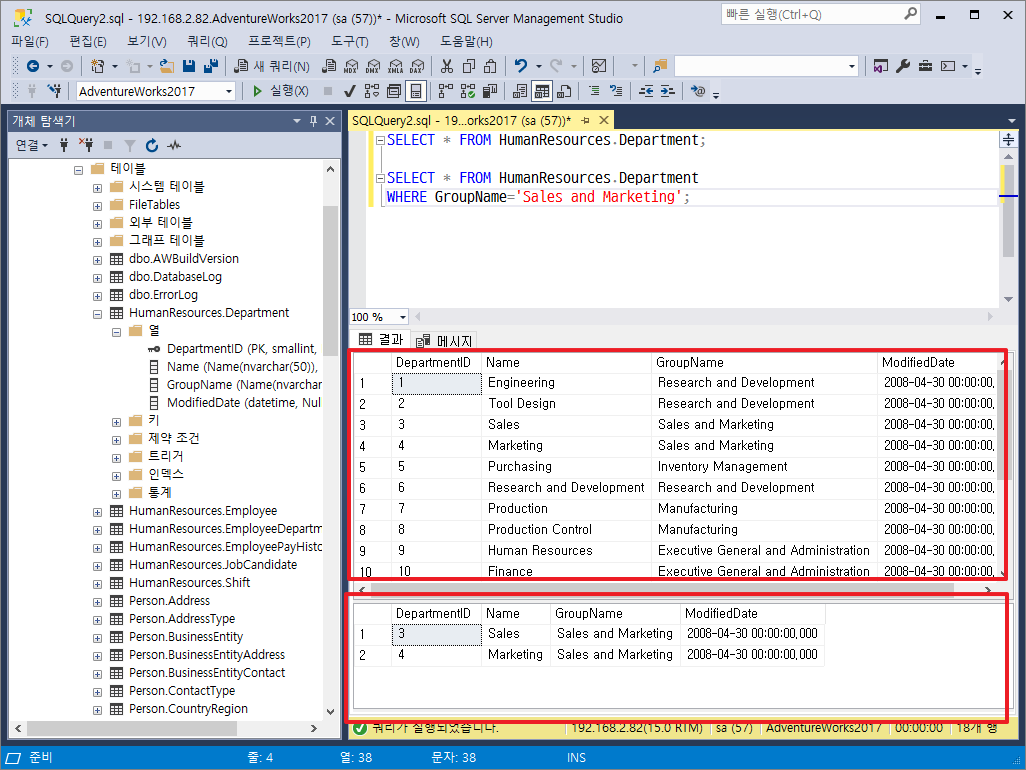Switch output to Results to Text

(520, 91)
